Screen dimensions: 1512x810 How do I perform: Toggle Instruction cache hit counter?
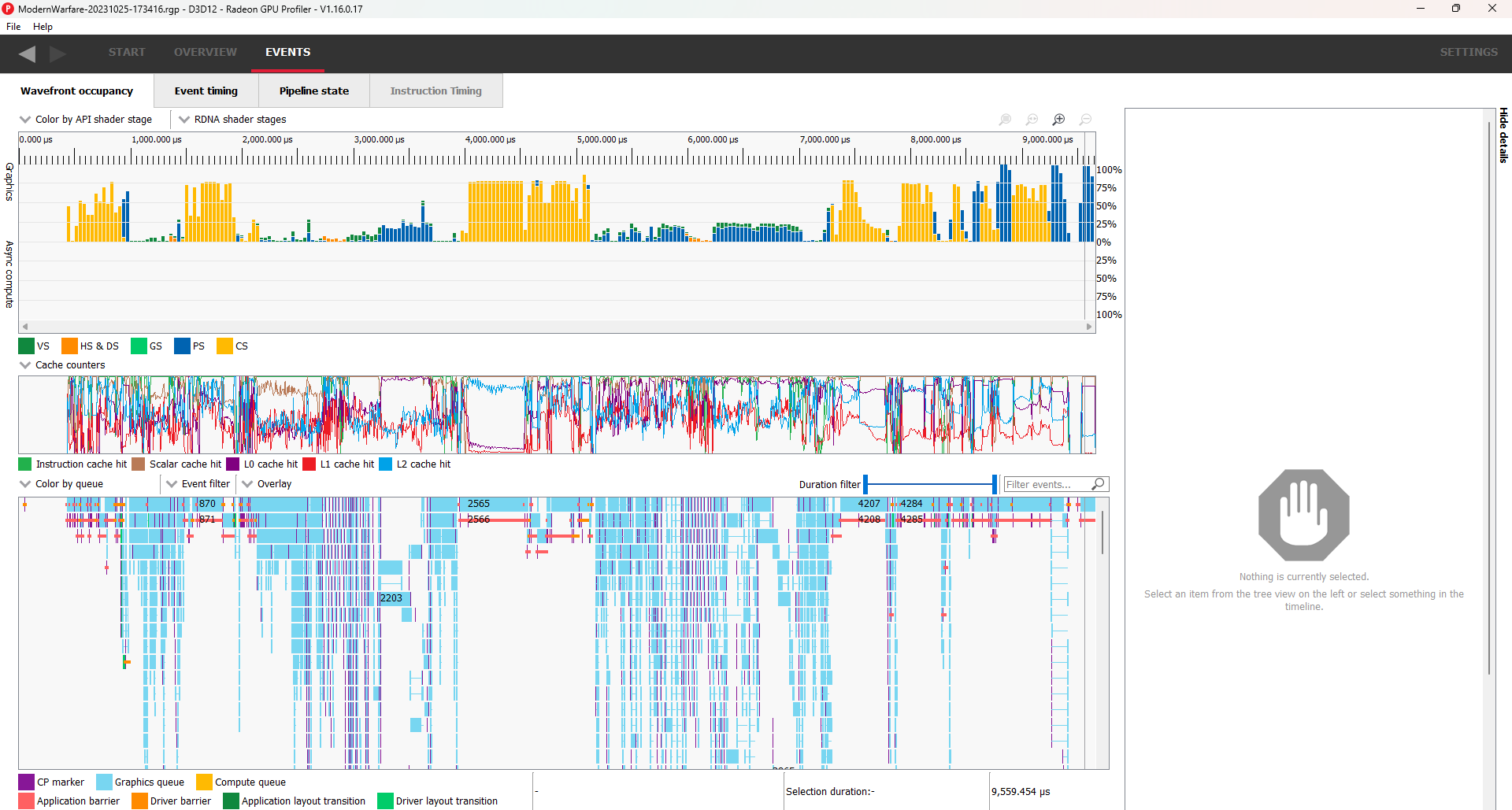(25, 464)
